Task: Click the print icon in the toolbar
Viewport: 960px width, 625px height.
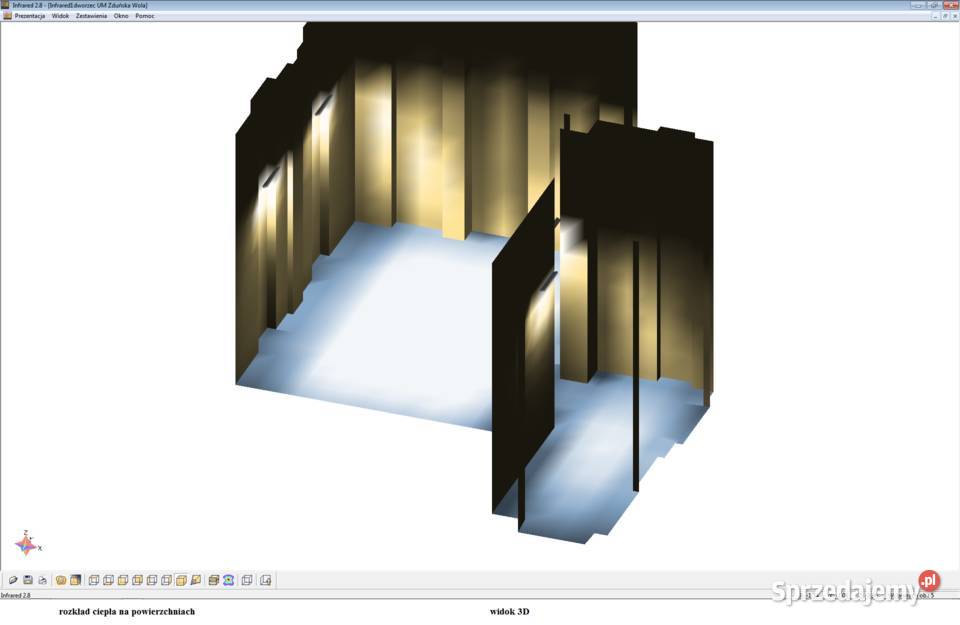Action: point(43,580)
